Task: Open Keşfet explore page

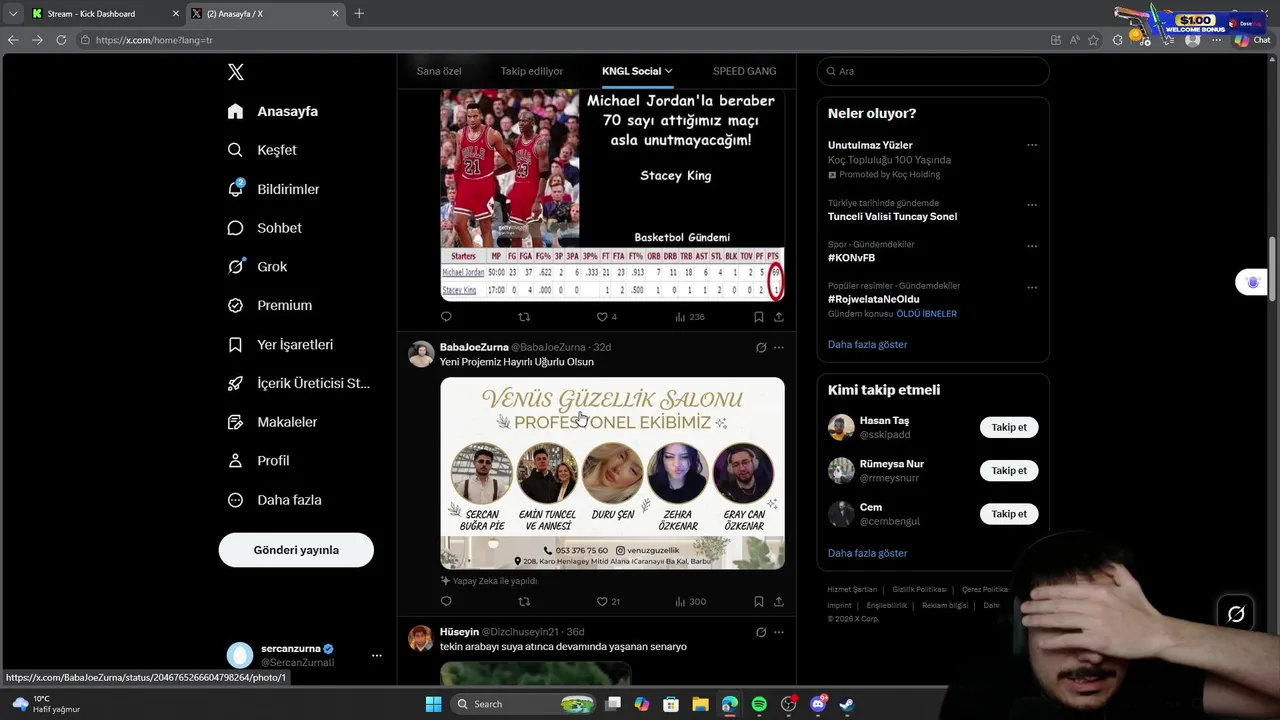Action: coord(262,150)
